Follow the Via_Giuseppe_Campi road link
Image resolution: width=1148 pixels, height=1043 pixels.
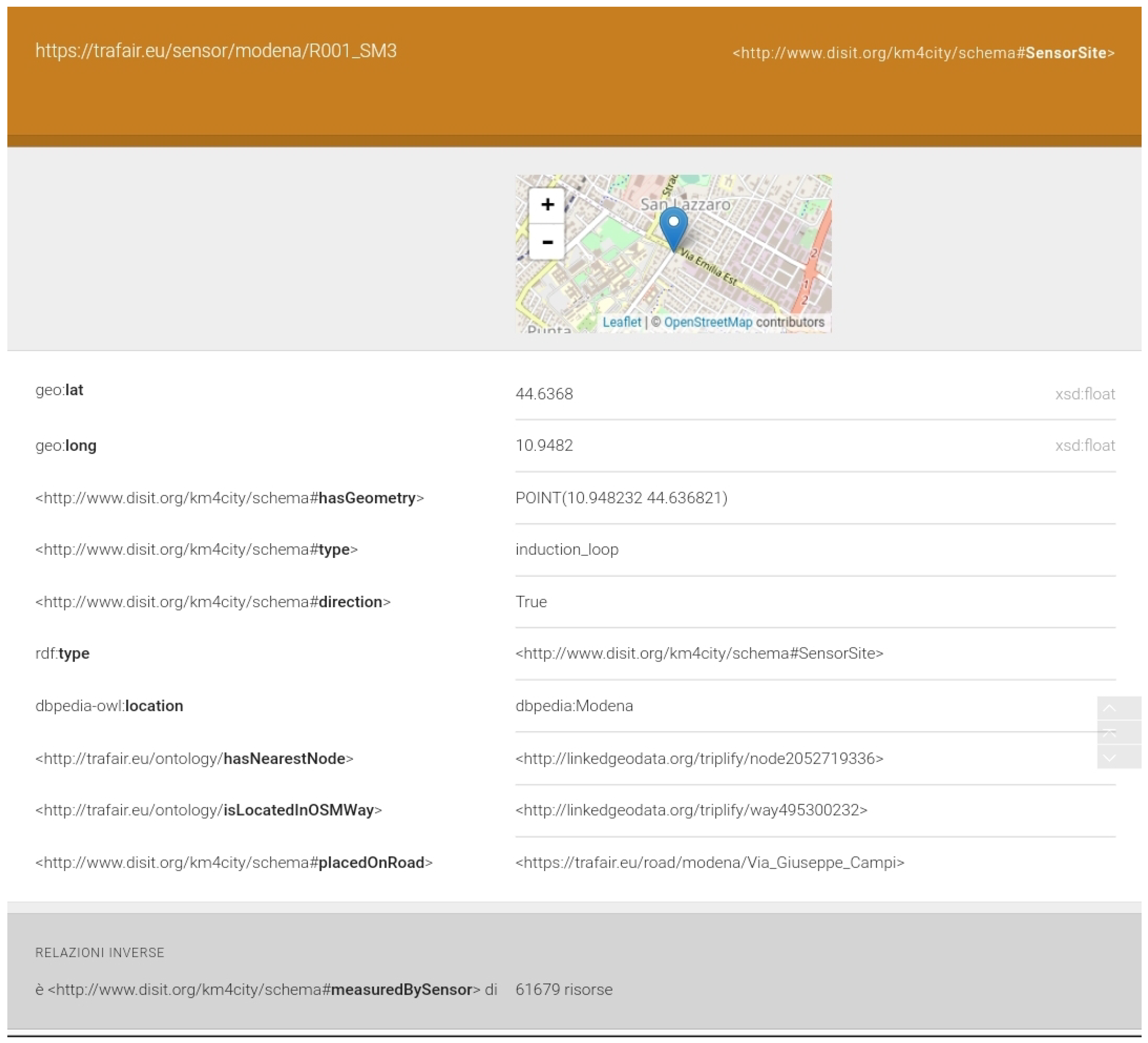coord(710,863)
